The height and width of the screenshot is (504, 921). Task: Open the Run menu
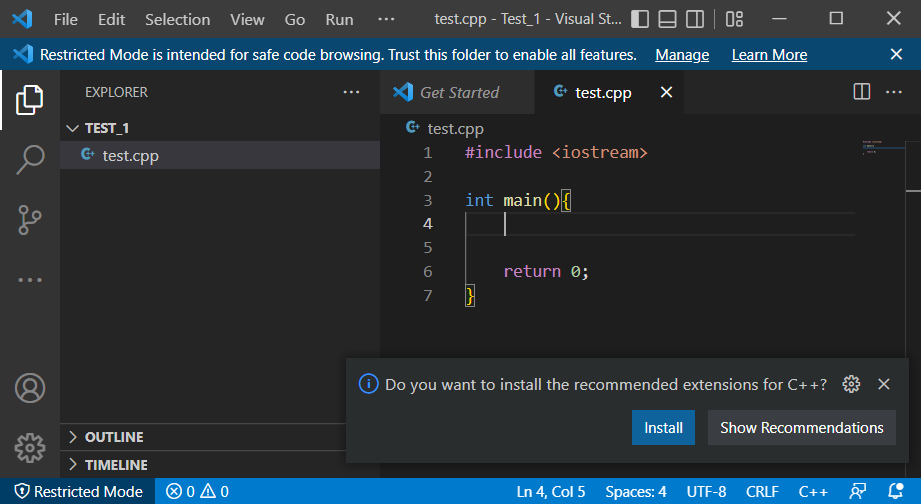(340, 19)
